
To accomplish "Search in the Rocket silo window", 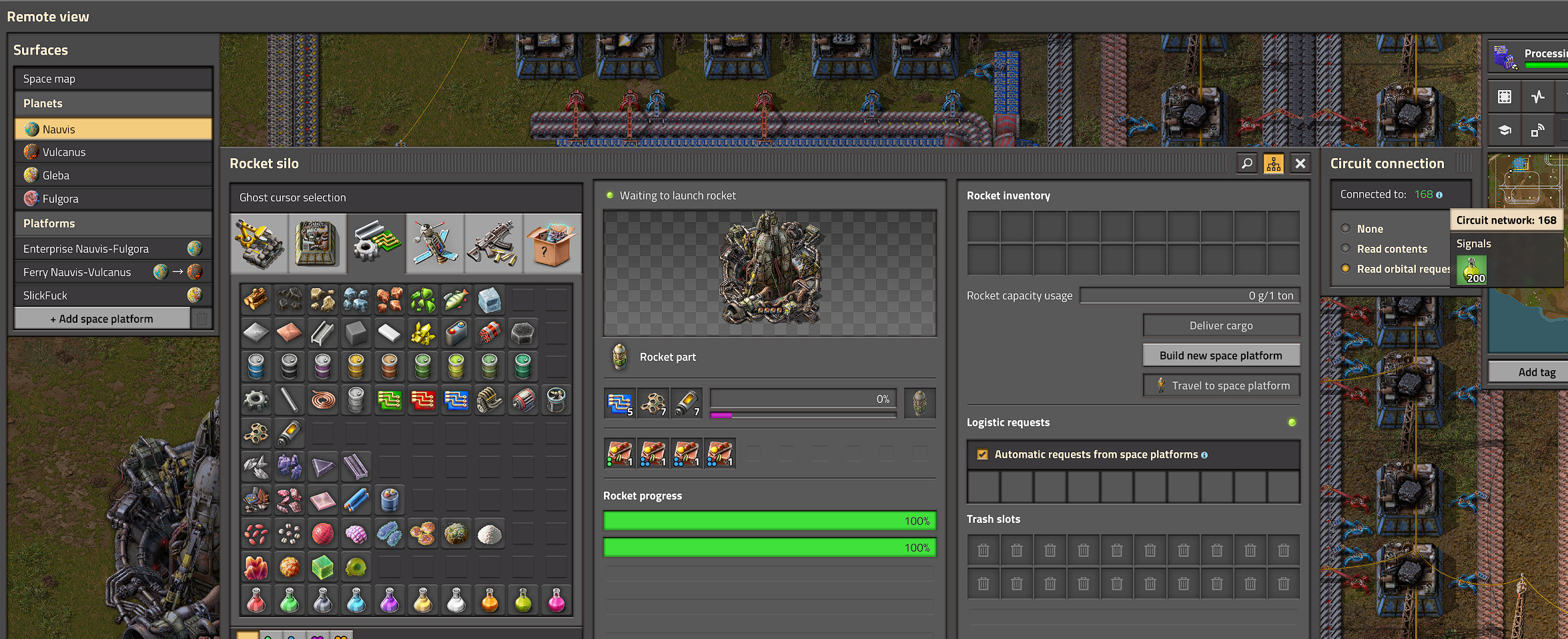I will [1247, 163].
